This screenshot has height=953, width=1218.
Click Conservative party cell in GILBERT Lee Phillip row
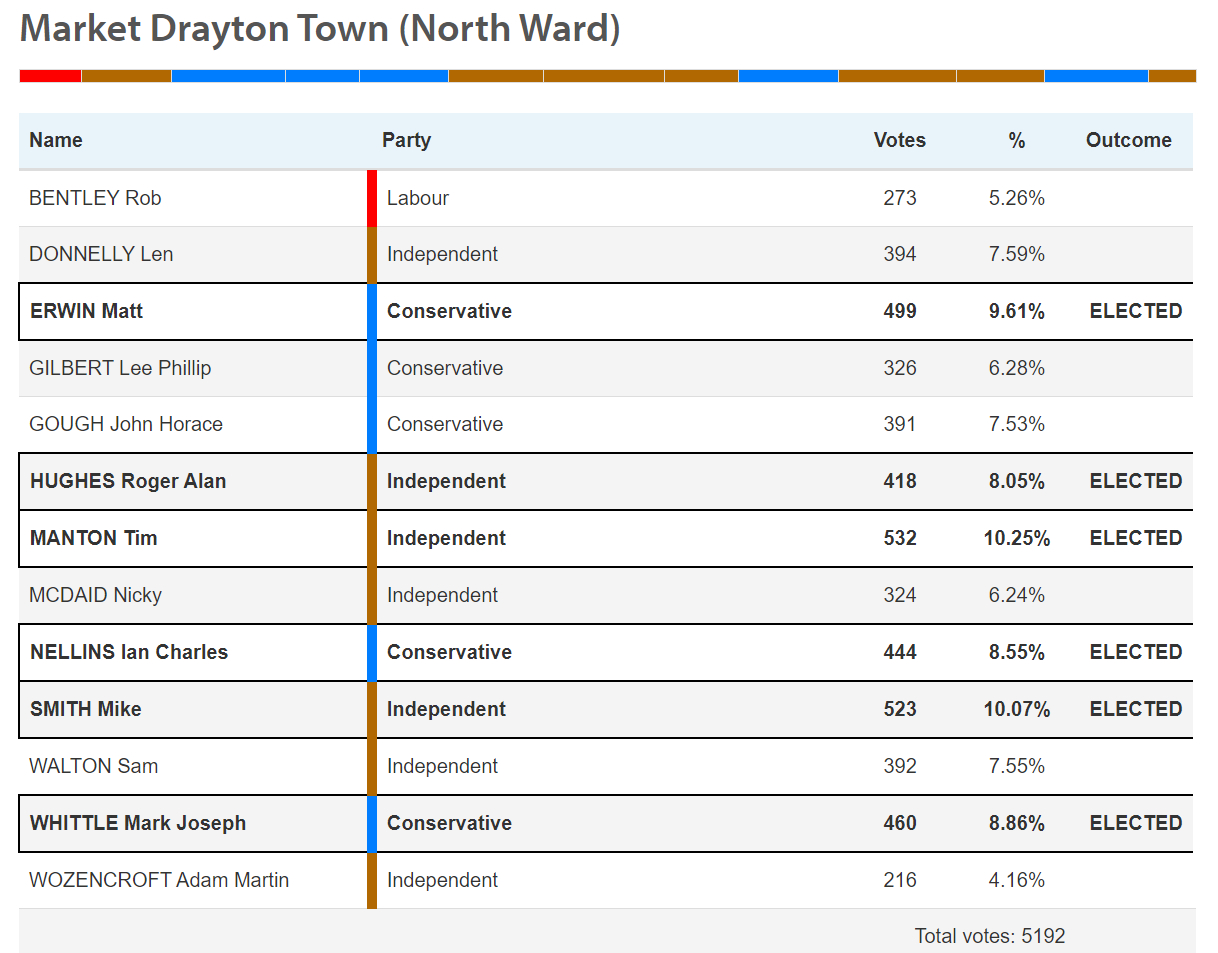point(445,368)
